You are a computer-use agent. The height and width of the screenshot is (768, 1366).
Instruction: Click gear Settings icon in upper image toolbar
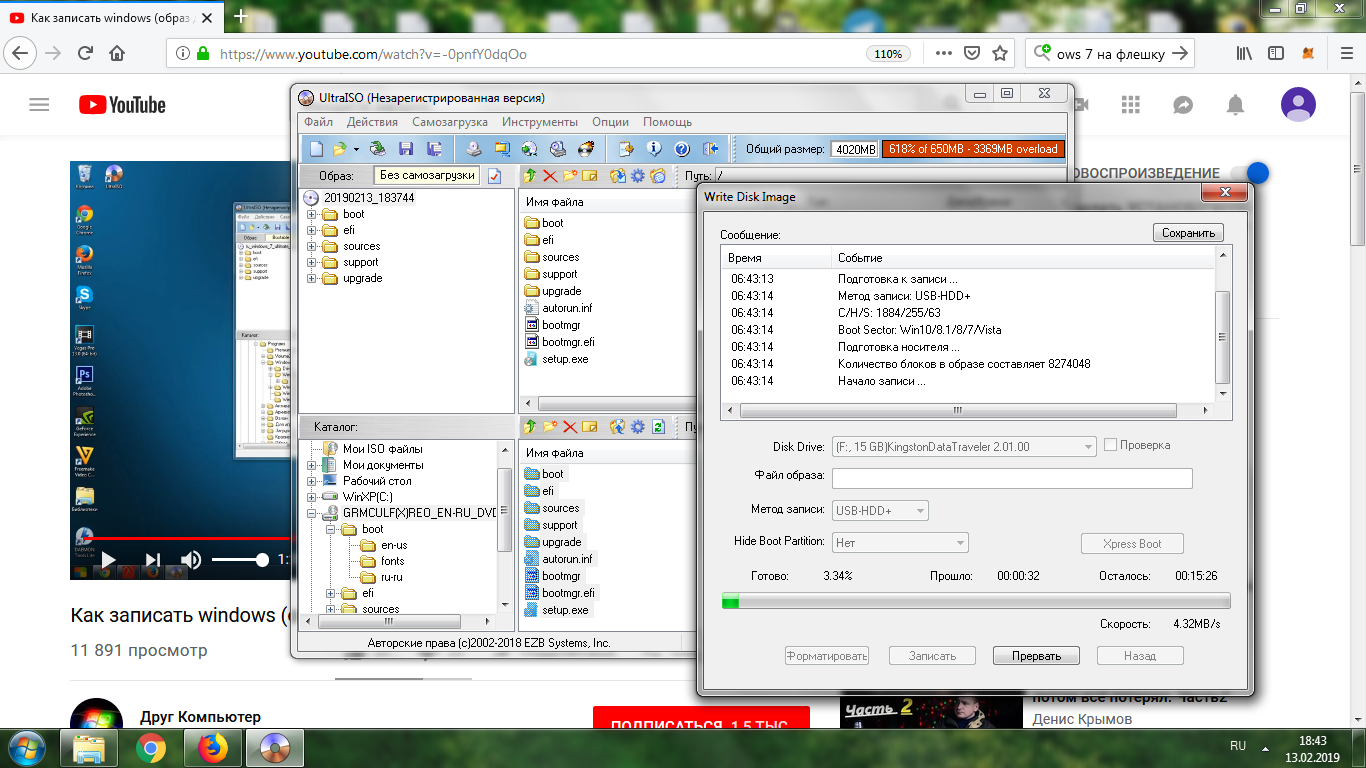pos(637,176)
